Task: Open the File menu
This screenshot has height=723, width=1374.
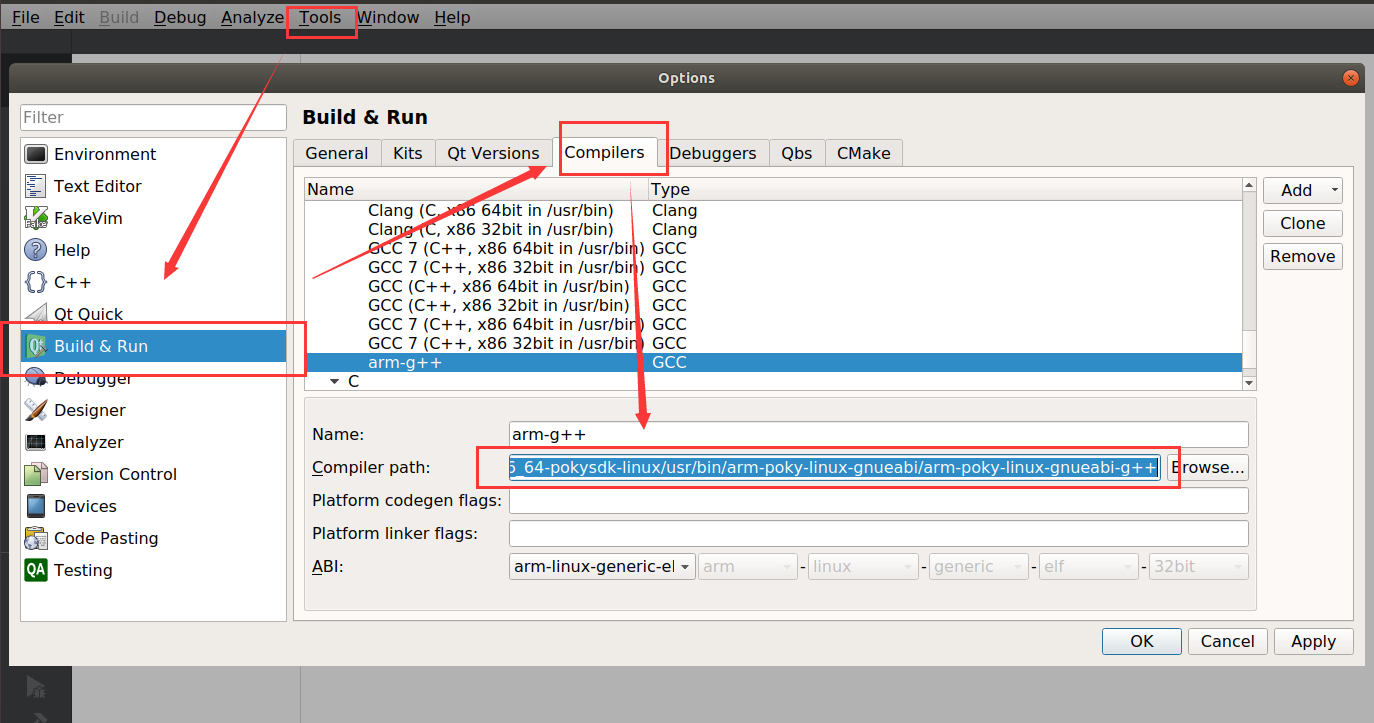Action: pos(25,17)
